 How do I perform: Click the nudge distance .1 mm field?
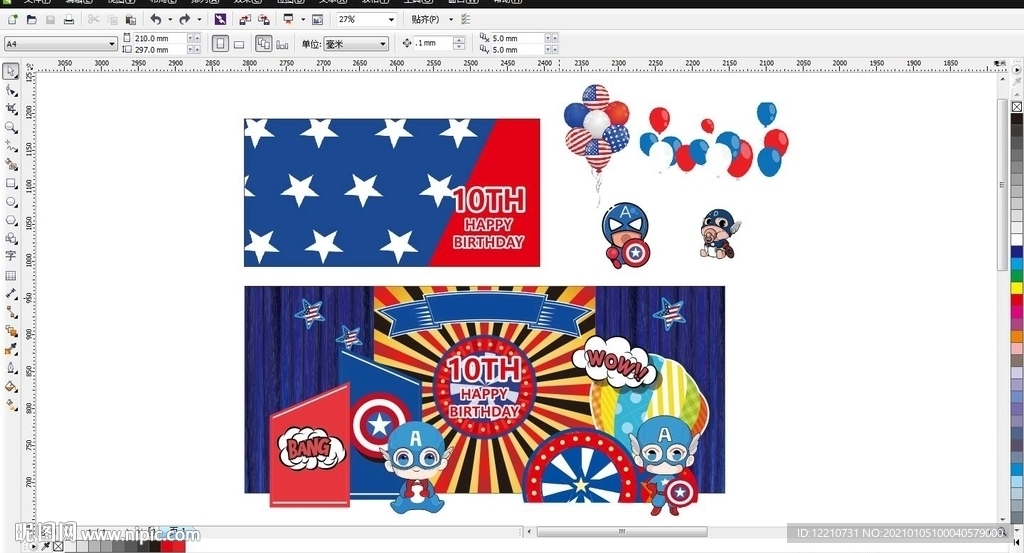433,43
